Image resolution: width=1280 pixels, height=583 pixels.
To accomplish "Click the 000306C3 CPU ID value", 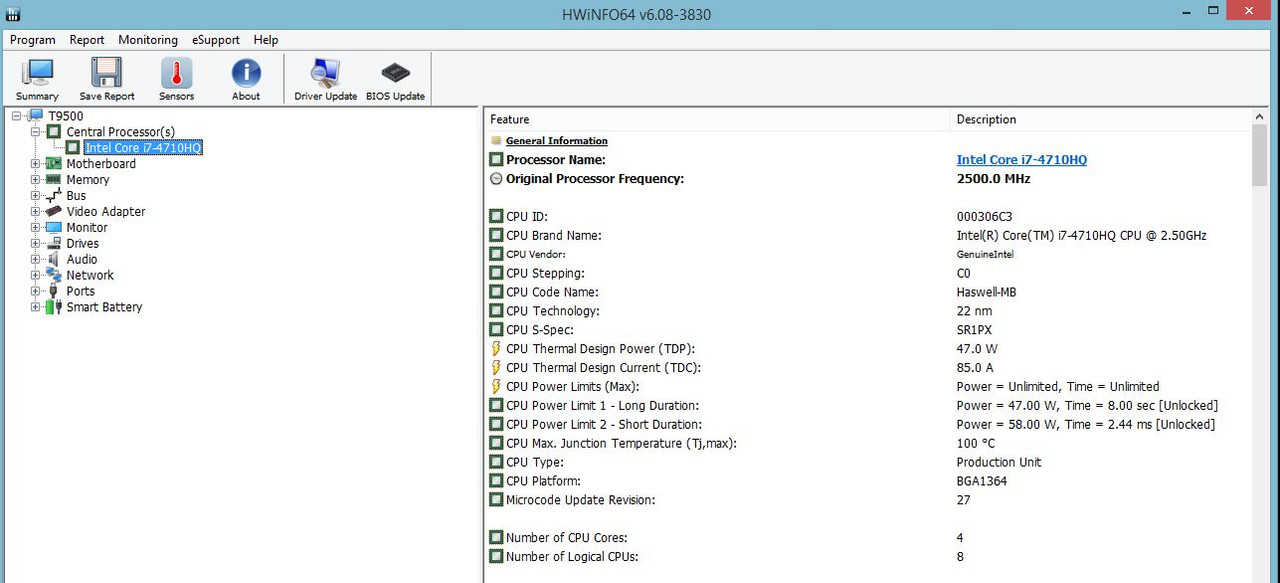I will tap(985, 217).
